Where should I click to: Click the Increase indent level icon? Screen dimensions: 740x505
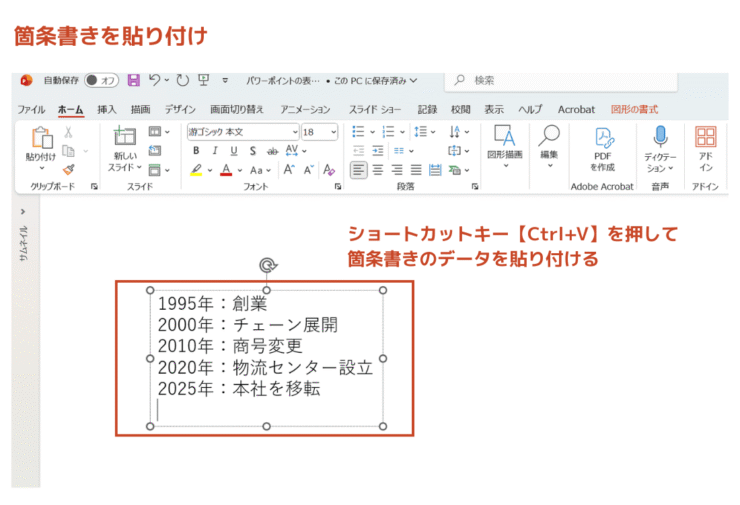(x=378, y=151)
